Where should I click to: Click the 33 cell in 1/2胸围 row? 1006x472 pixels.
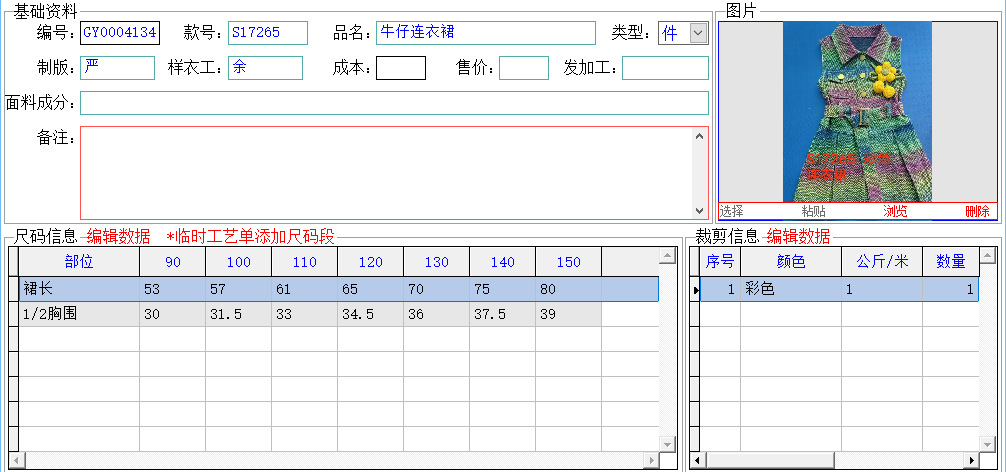coord(305,314)
